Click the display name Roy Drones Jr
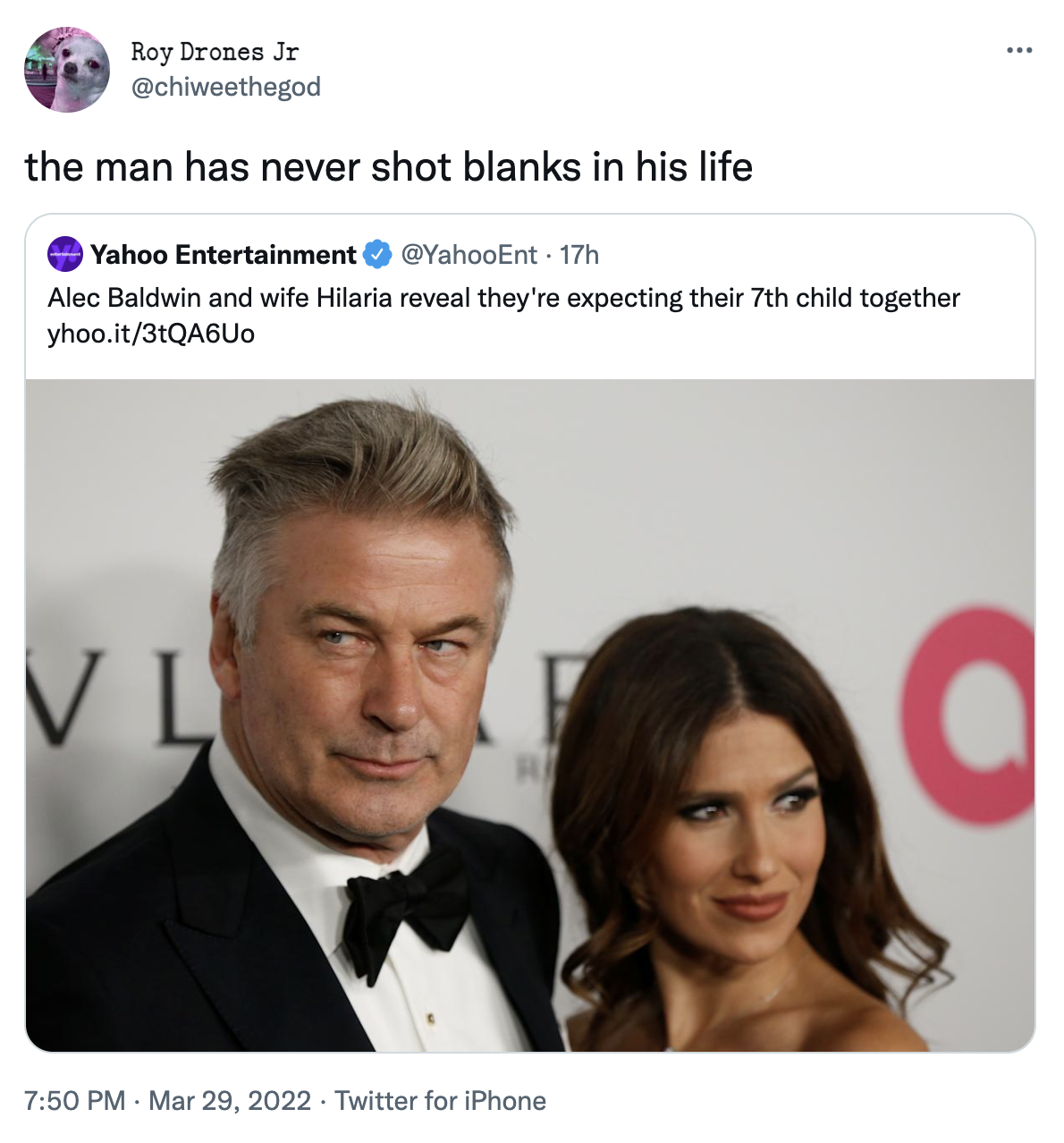This screenshot has height=1143, width=1064. (x=215, y=51)
